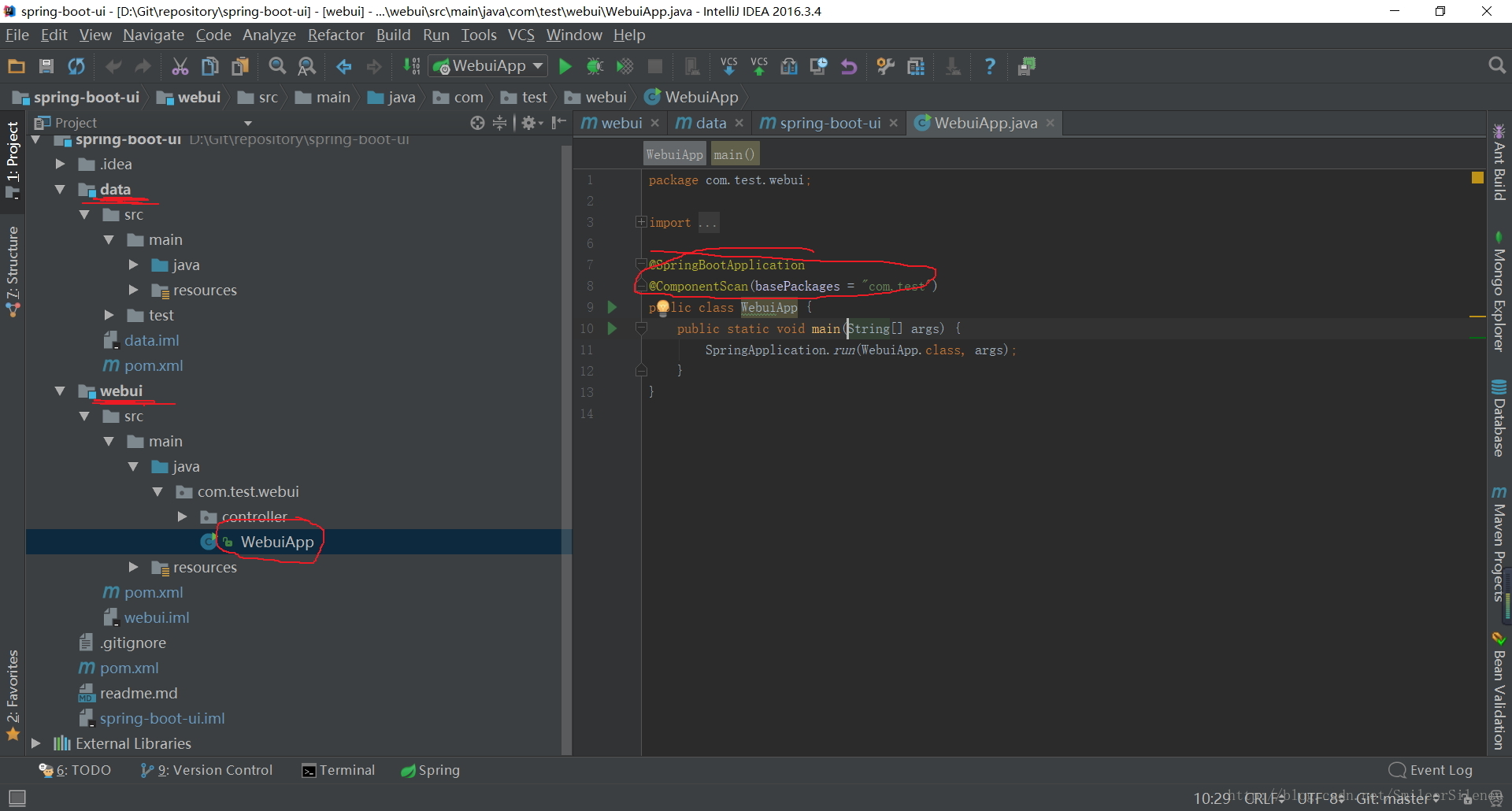Open the Terminal tool window
The image size is (1512, 811).
(339, 770)
